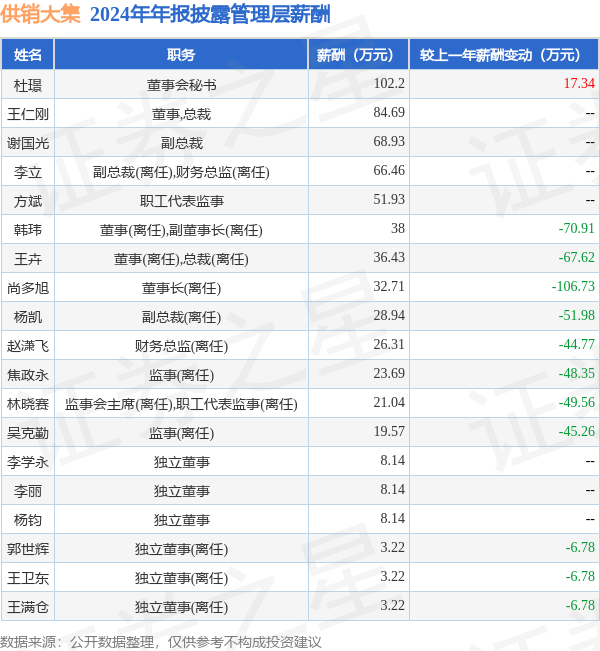This screenshot has width=600, height=651.
Task: Select the name 王卫东
Action: tap(28, 579)
